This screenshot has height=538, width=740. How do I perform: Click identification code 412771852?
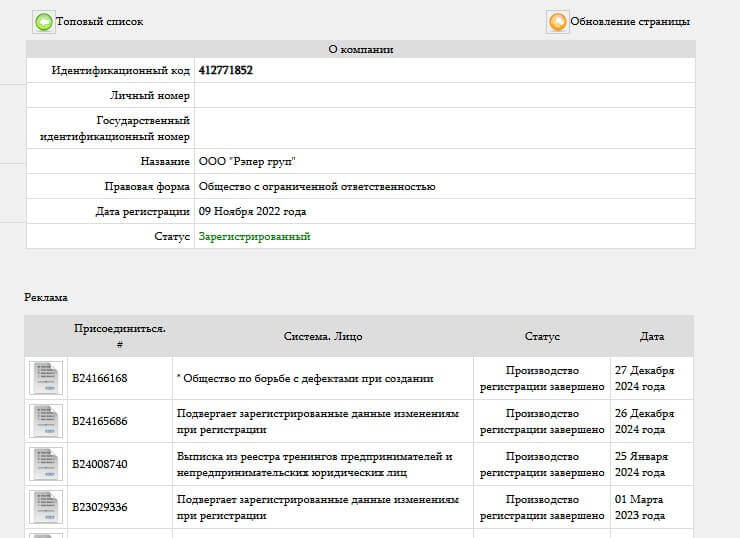[226, 71]
